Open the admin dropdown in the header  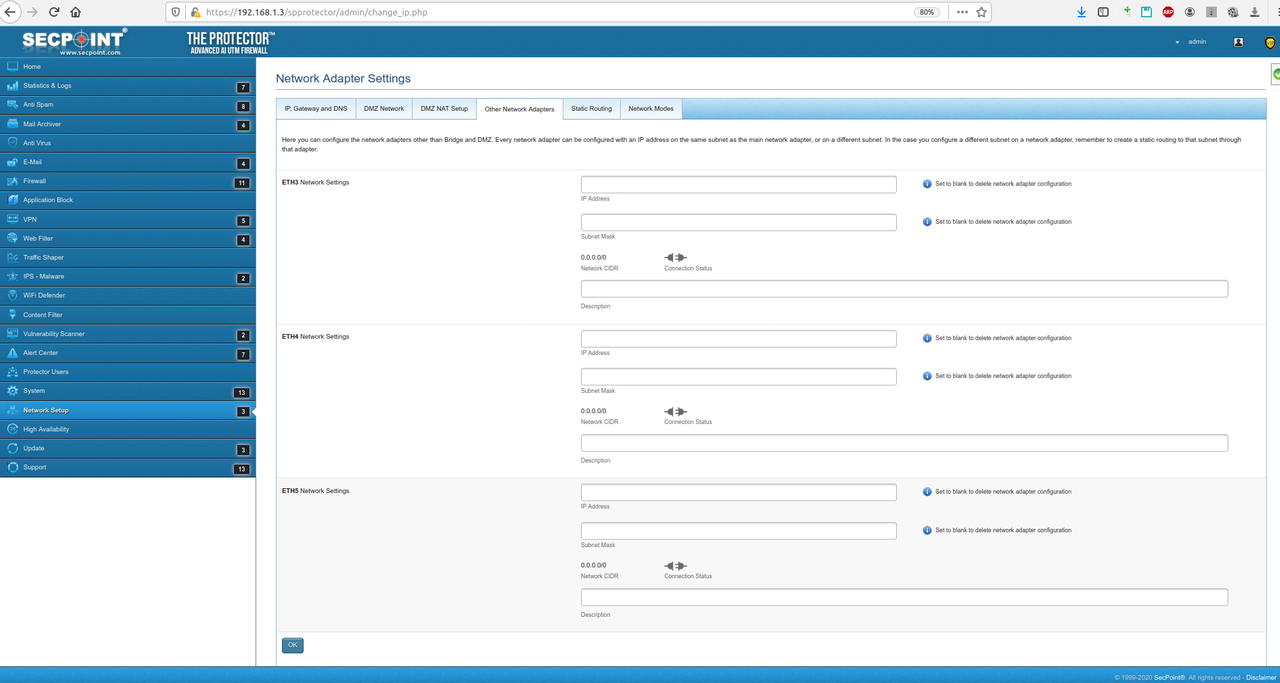(x=1190, y=42)
